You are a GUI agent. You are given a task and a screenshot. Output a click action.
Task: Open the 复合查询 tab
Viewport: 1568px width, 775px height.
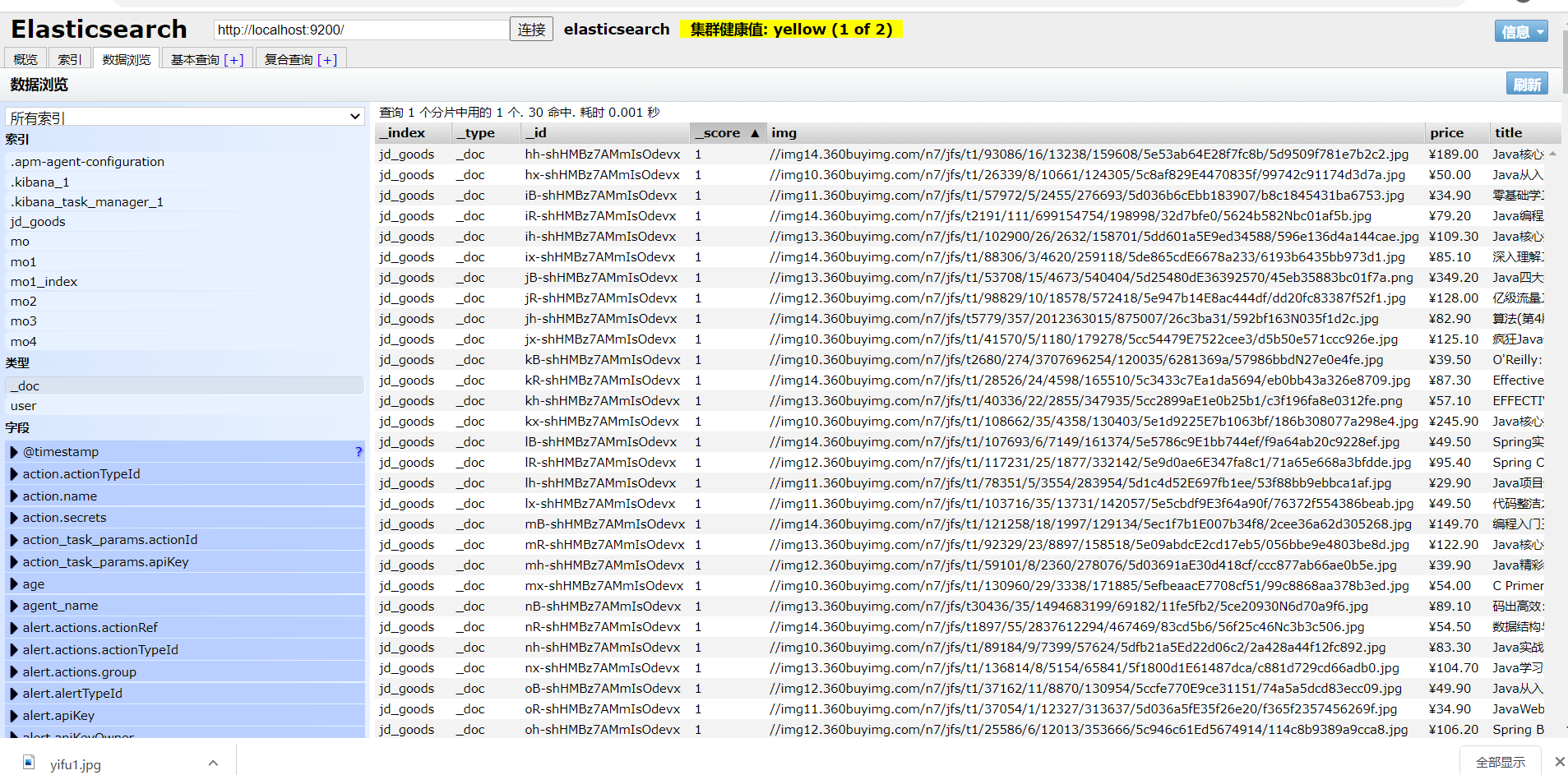[301, 59]
